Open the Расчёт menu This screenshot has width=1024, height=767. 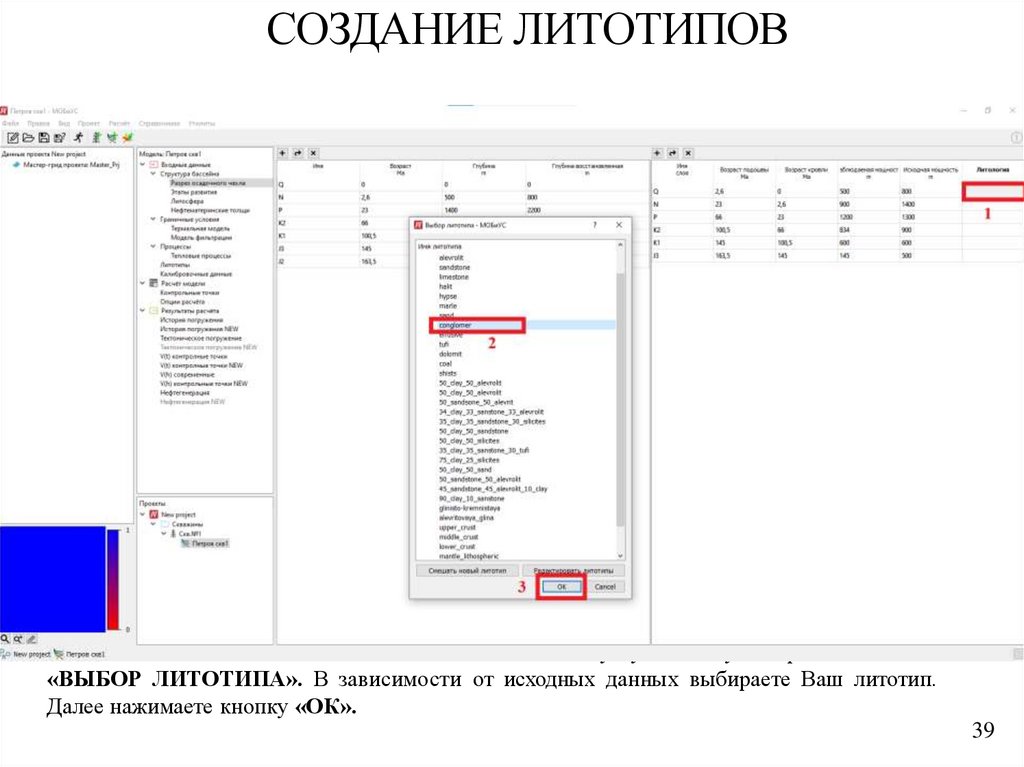click(120, 123)
